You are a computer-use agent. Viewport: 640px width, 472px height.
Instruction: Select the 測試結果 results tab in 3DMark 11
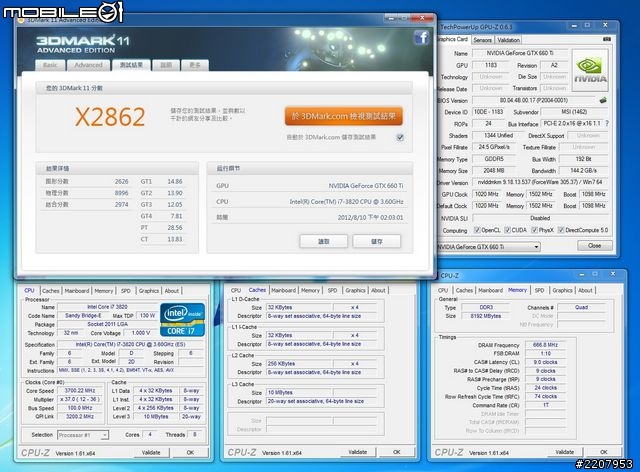tap(131, 65)
